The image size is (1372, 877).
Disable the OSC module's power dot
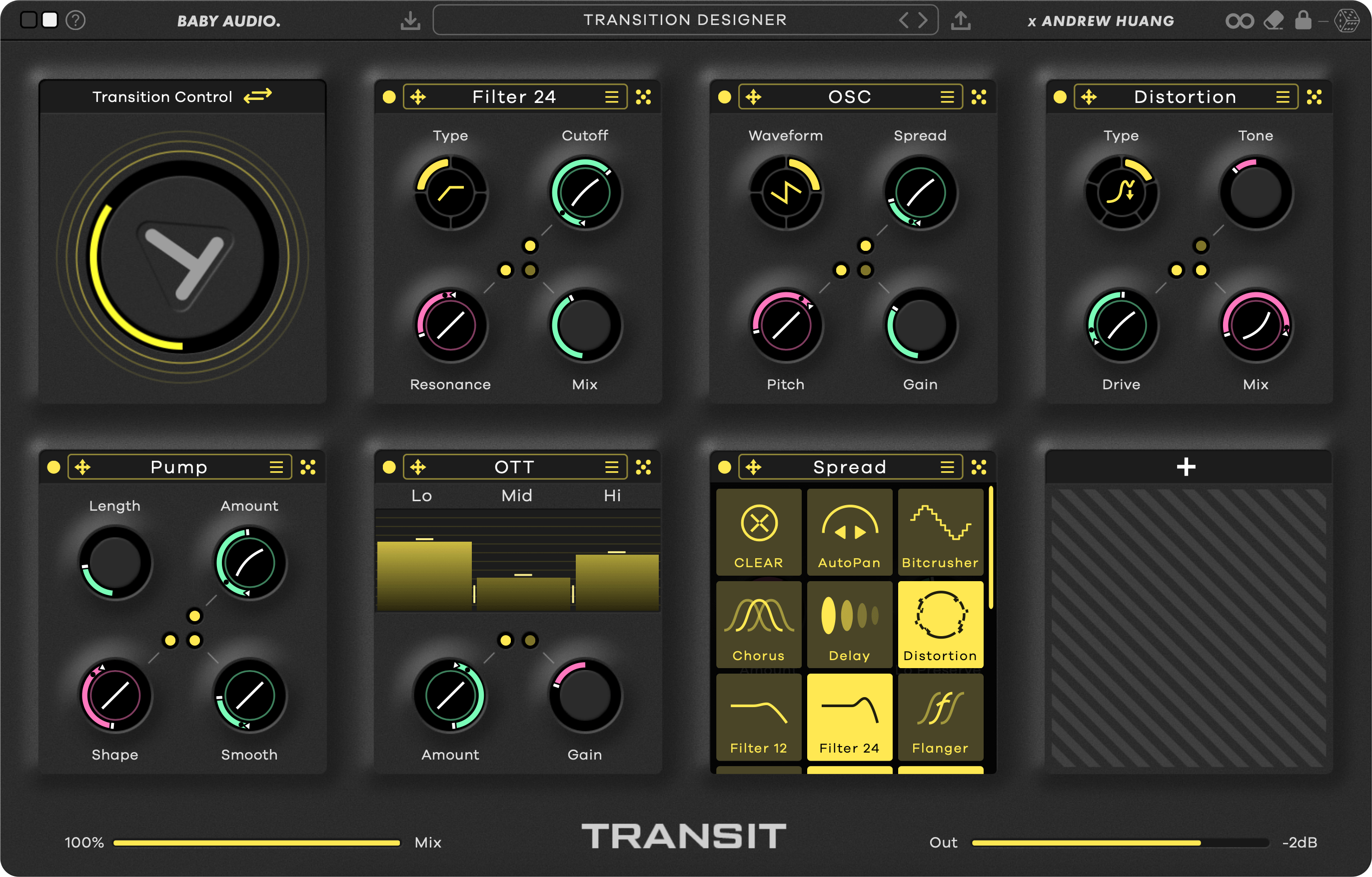725,96
